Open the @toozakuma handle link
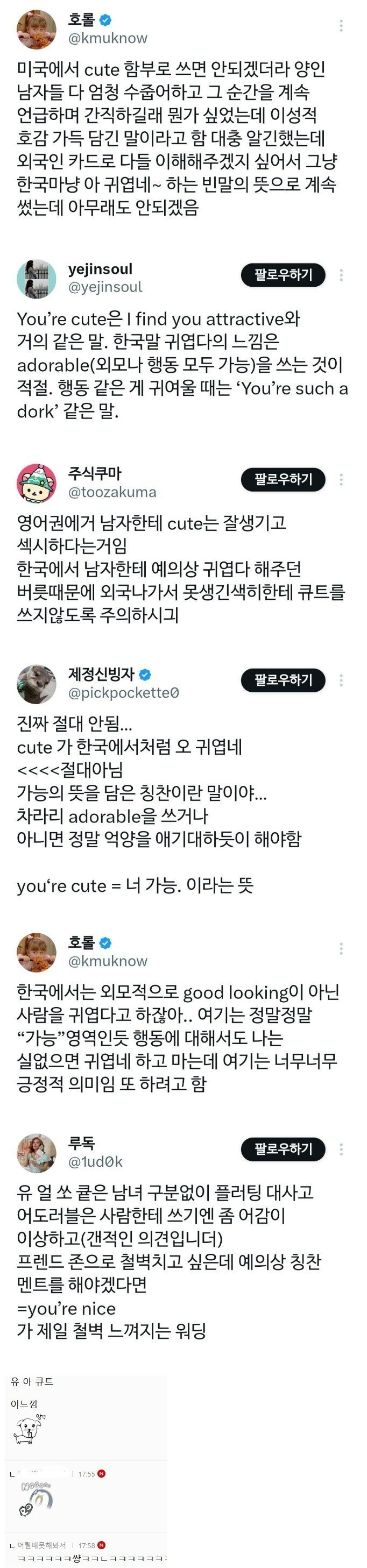The height and width of the screenshot is (1568, 367). [112, 492]
